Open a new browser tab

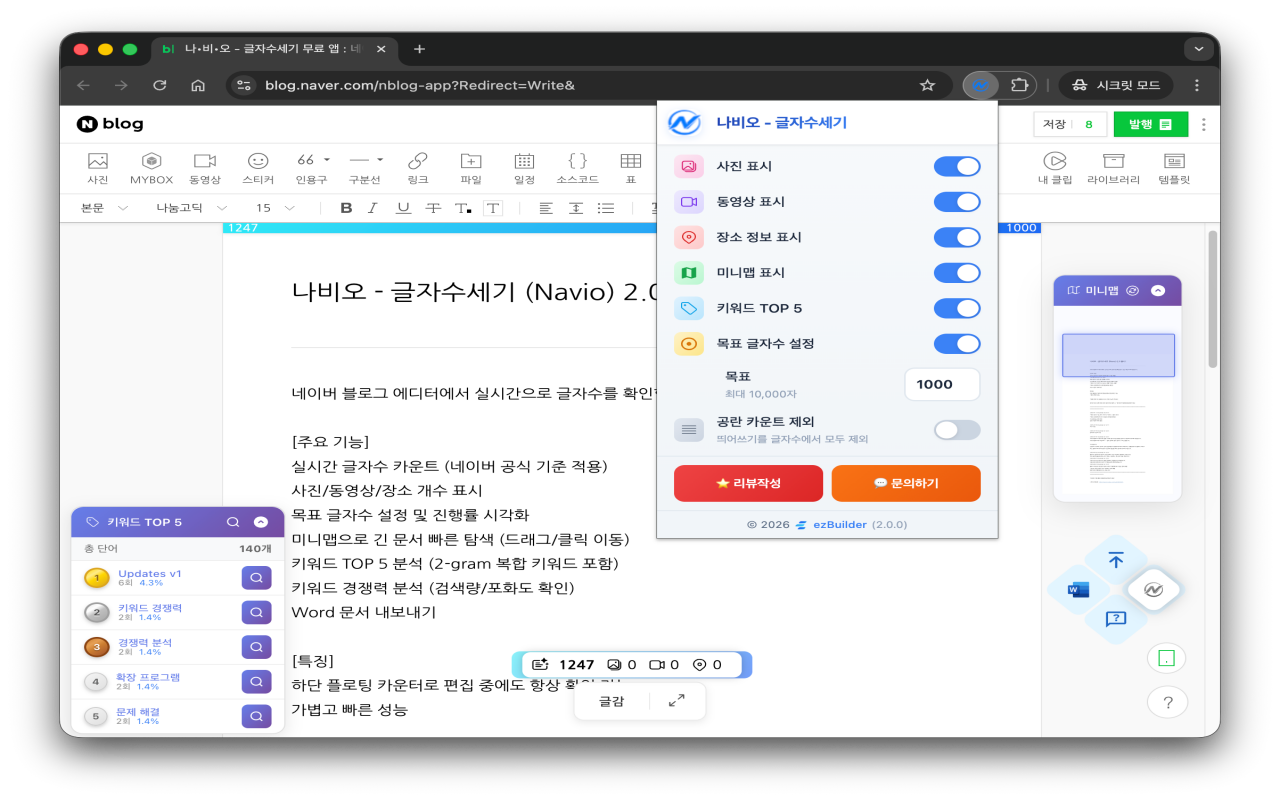(419, 49)
